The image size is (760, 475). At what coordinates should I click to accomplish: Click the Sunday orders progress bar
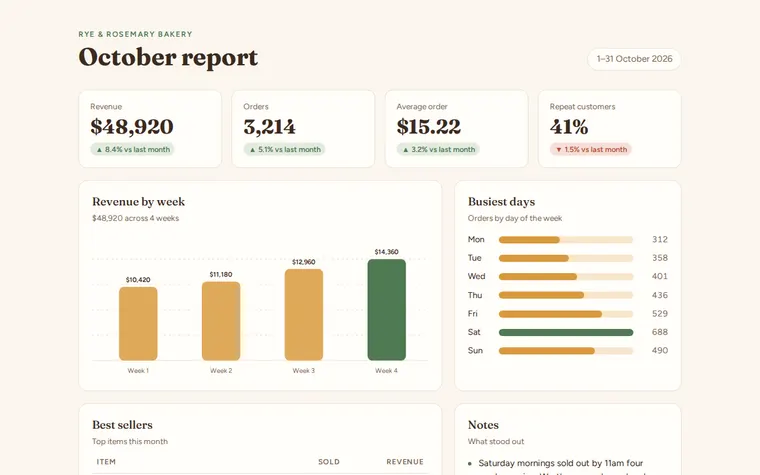[x=566, y=351]
